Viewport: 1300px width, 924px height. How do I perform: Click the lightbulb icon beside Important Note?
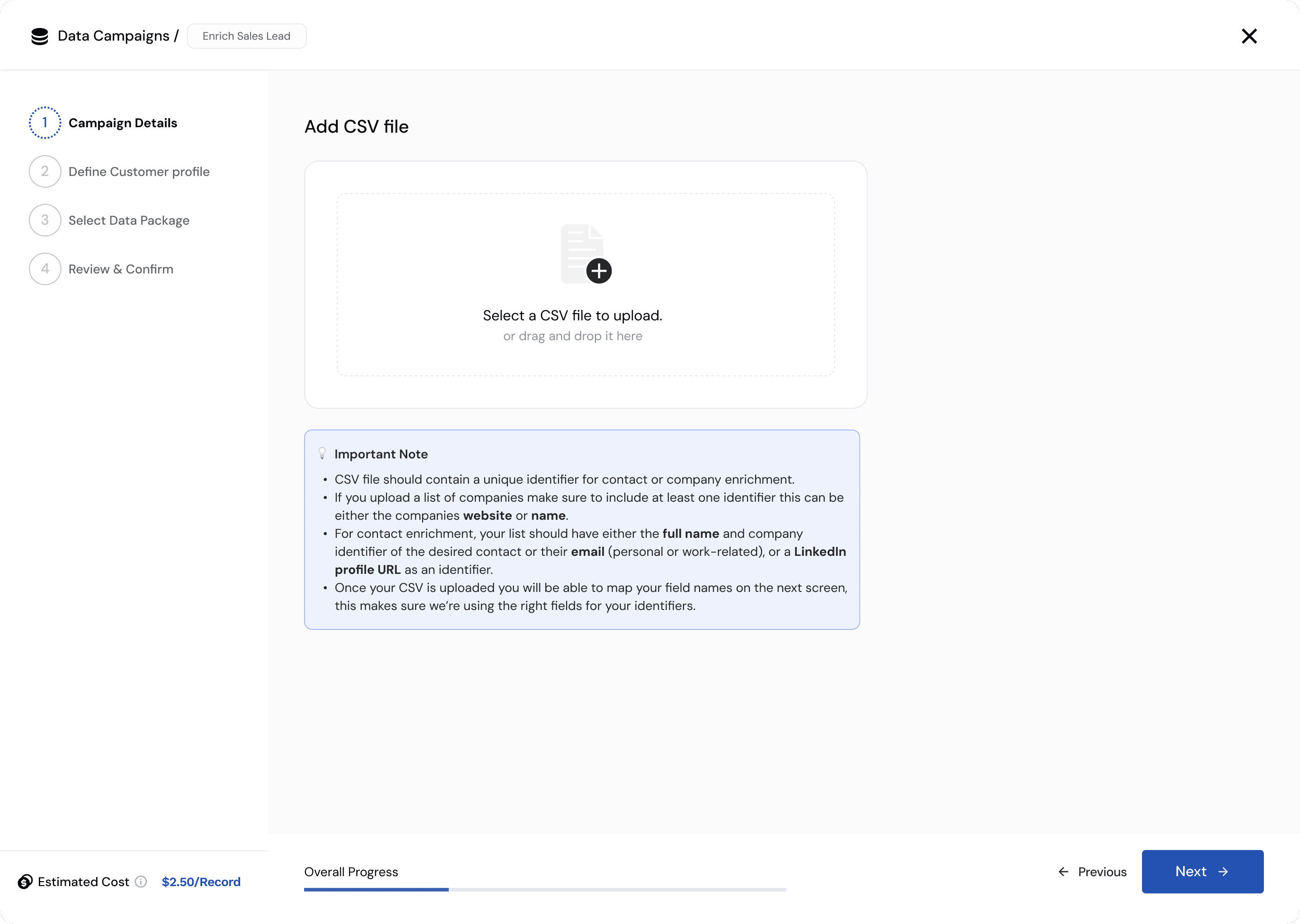point(322,453)
